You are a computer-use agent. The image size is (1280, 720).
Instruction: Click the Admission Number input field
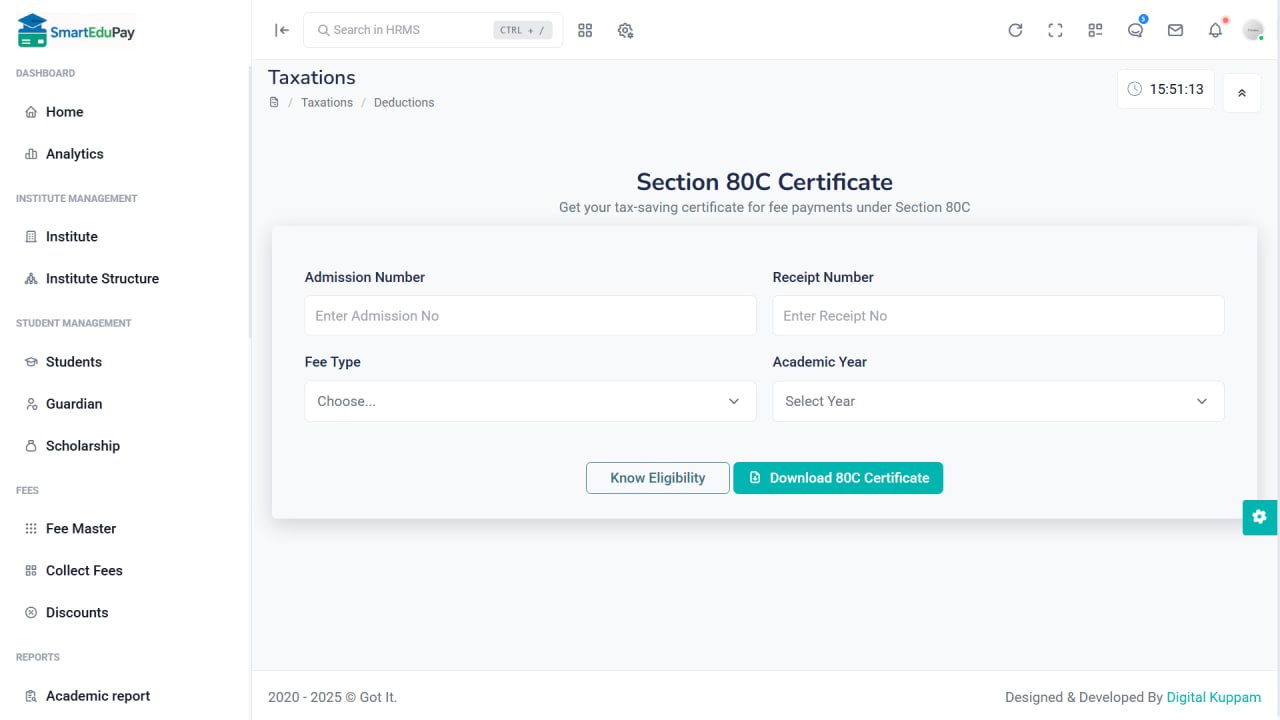coord(530,315)
